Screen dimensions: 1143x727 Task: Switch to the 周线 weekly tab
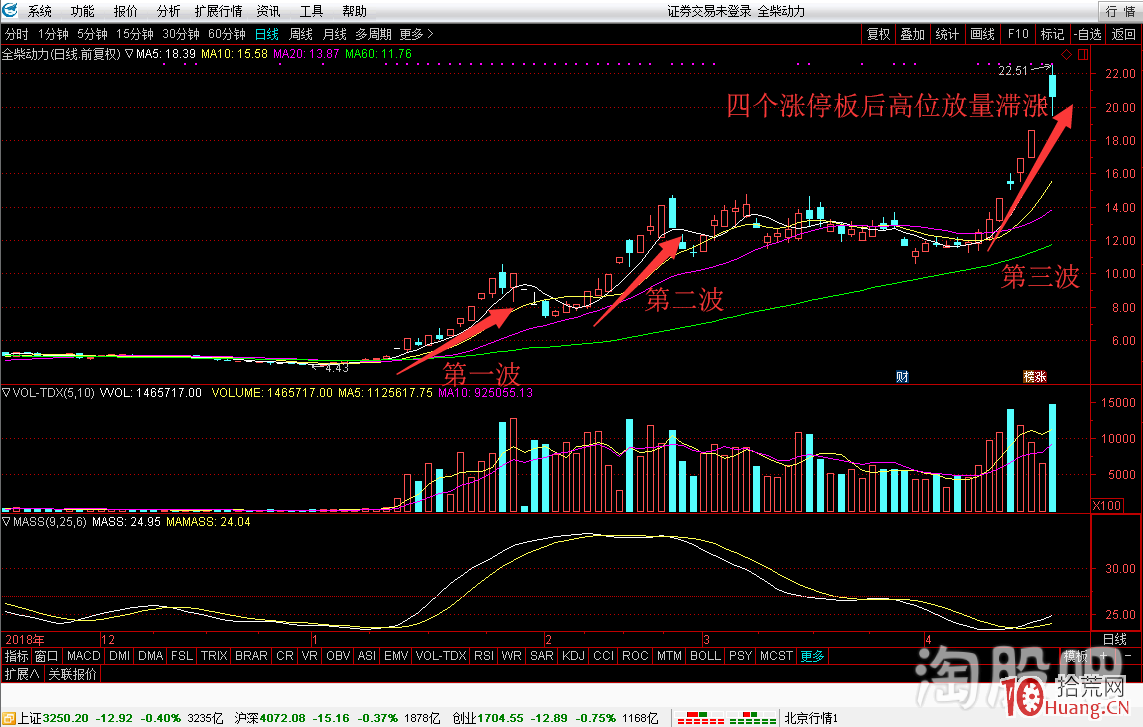tap(300, 34)
